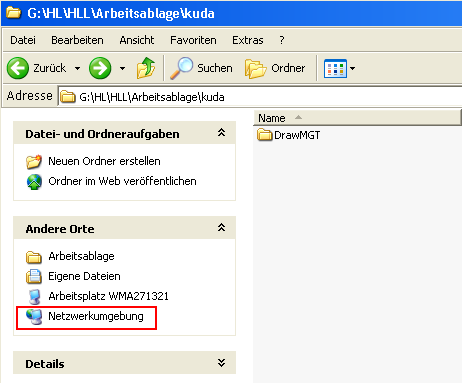Click Neuen Ordner erstellen link
462x383 pixels.
pos(104,161)
